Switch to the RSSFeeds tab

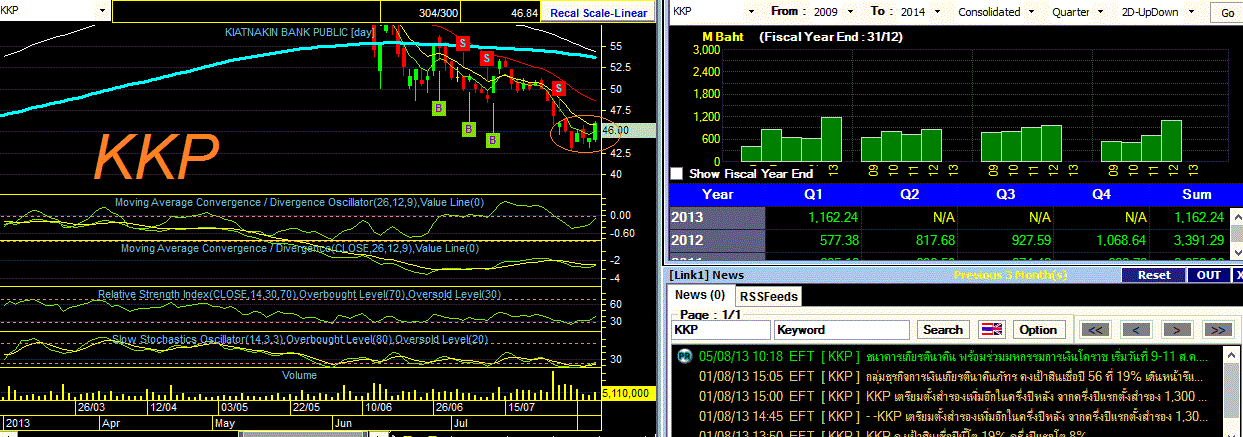click(769, 296)
